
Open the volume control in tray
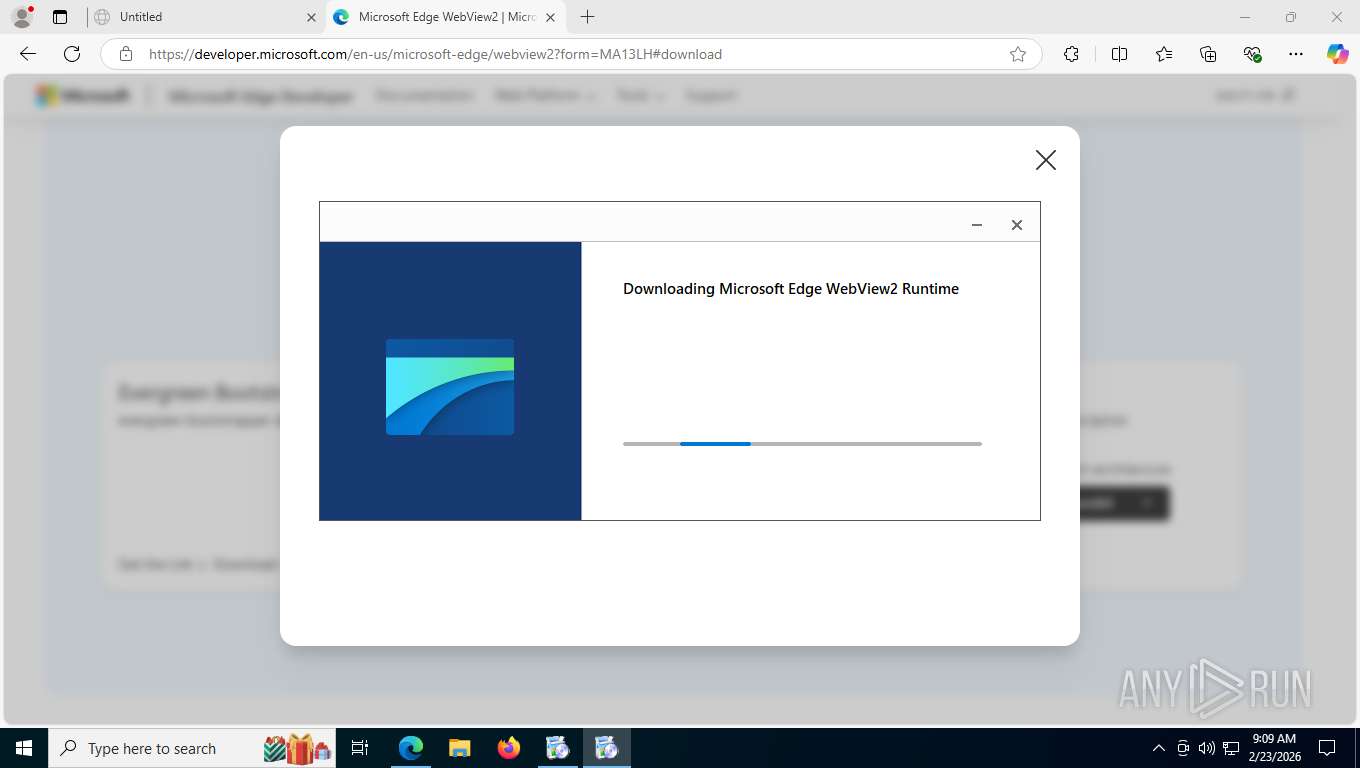click(x=1207, y=748)
